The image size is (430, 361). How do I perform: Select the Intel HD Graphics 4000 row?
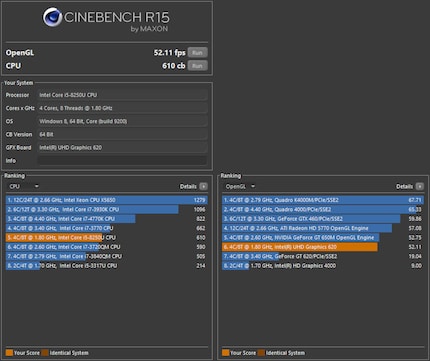323,266
